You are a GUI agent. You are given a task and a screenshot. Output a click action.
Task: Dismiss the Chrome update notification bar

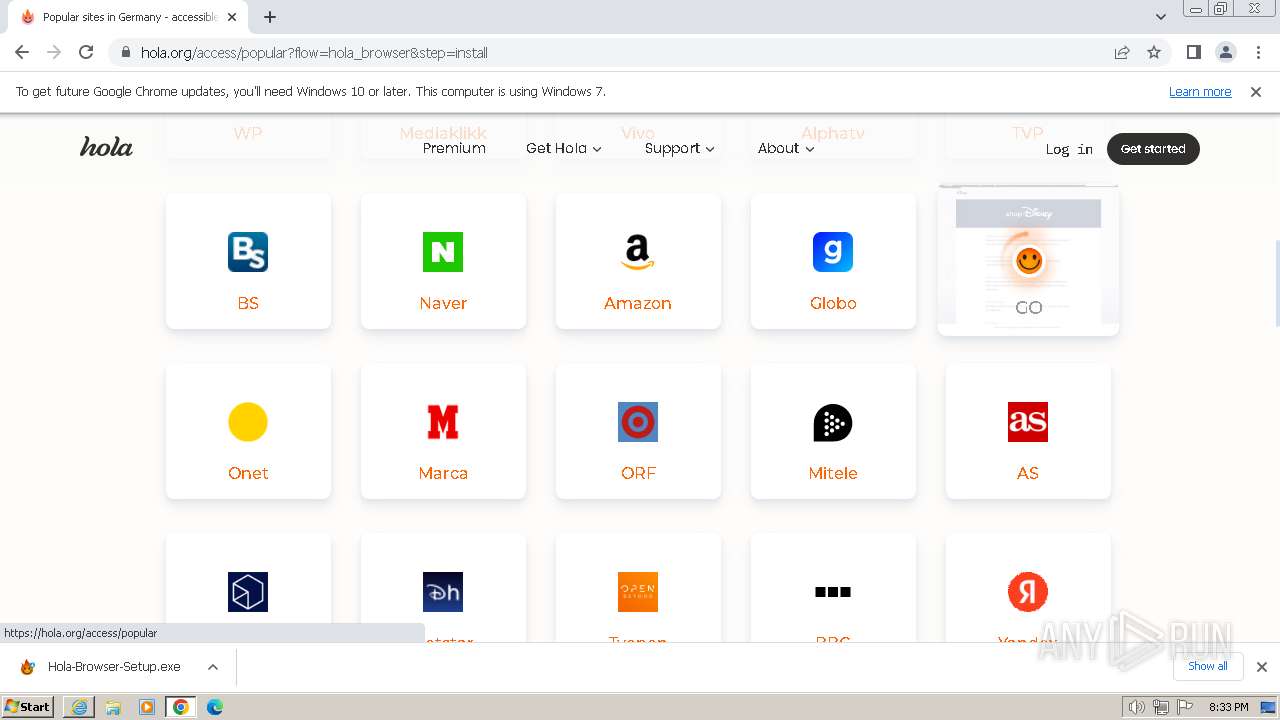click(x=1256, y=91)
